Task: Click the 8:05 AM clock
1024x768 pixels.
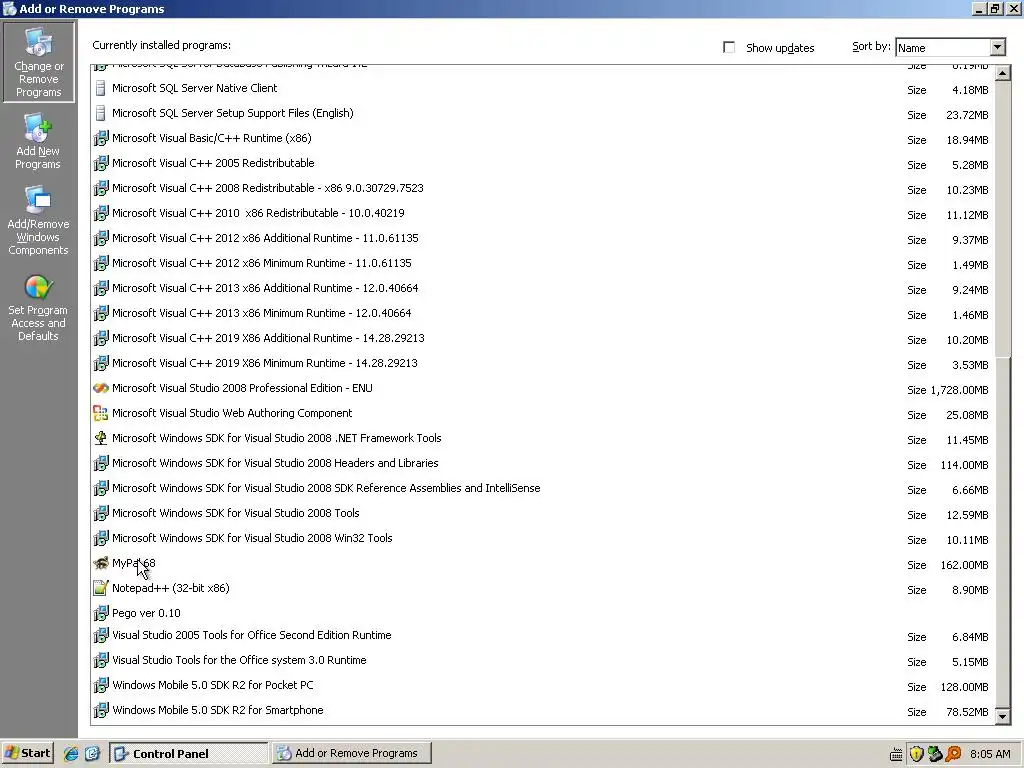Action: coord(990,754)
